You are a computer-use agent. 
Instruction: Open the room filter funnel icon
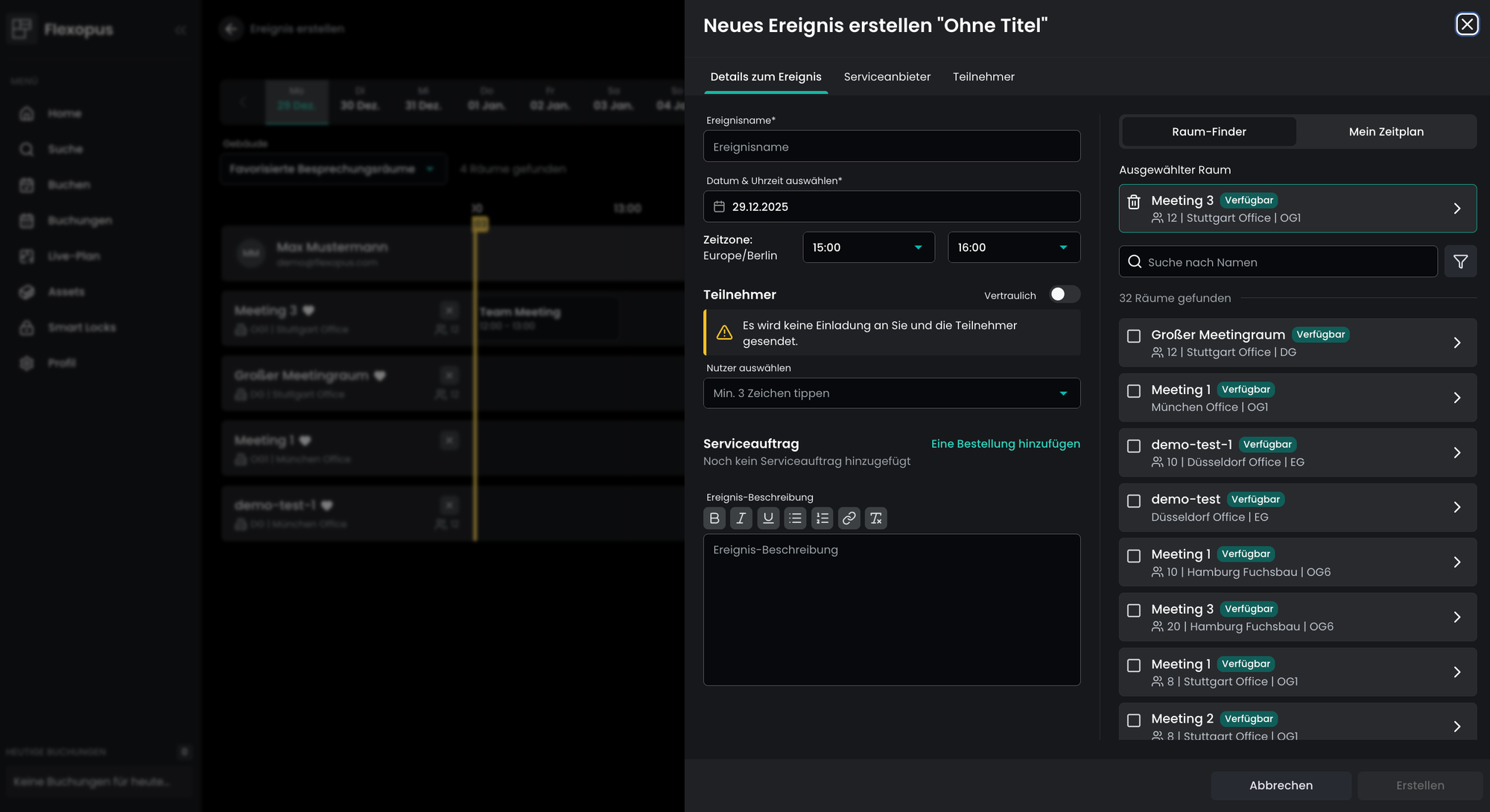(x=1460, y=261)
